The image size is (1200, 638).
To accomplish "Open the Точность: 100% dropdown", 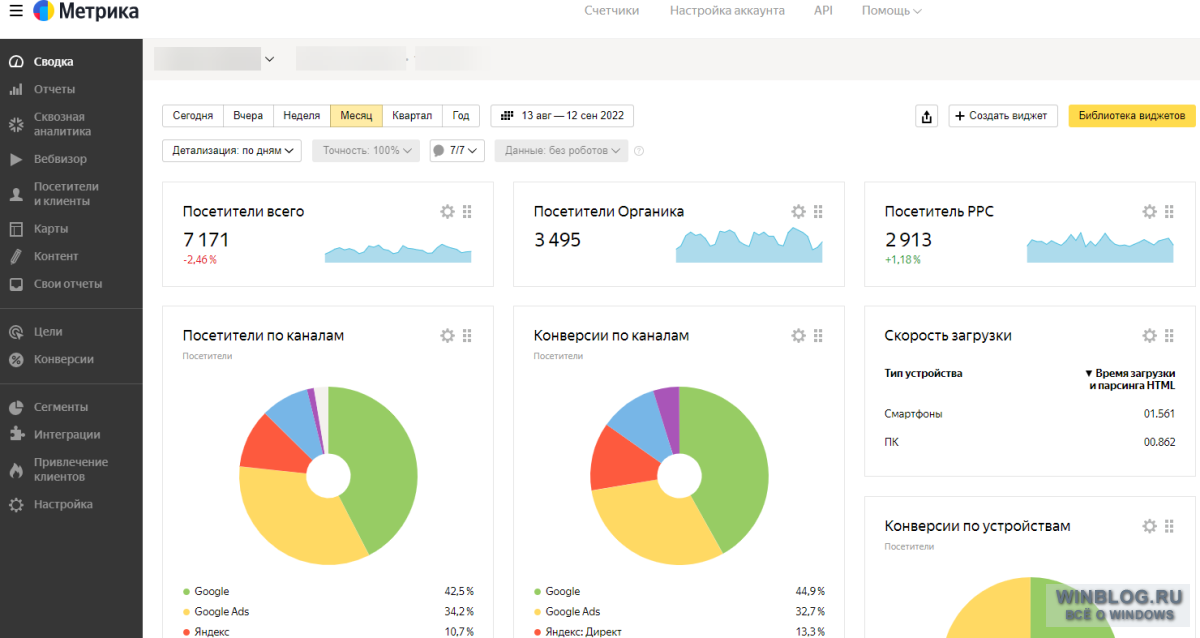I will click(x=366, y=151).
